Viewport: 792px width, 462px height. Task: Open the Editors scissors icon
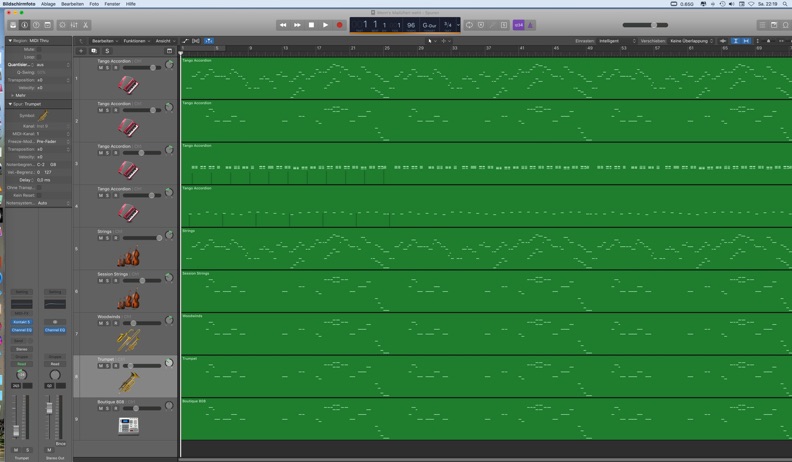pyautogui.click(x=85, y=25)
